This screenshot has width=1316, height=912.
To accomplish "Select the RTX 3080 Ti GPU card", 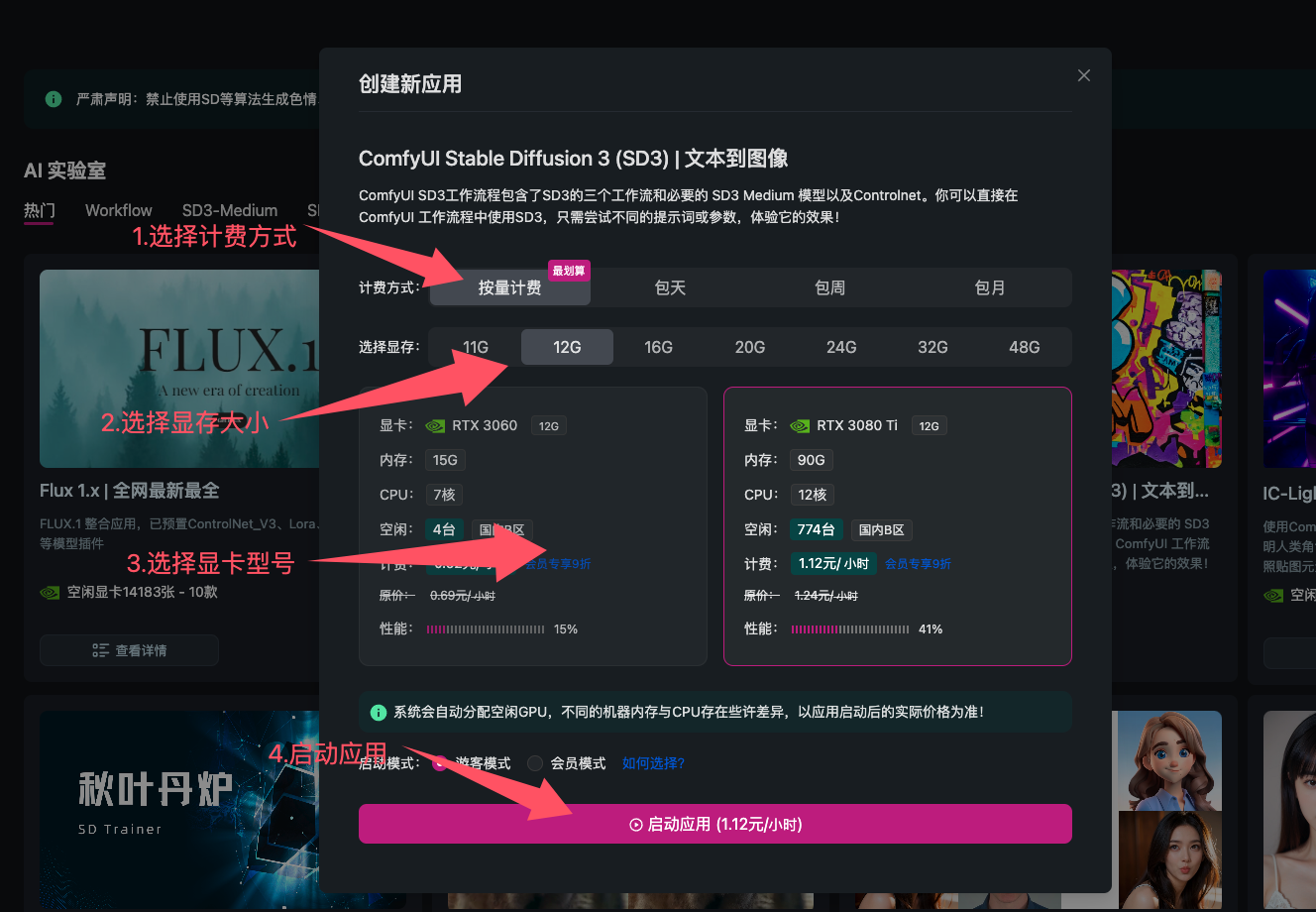I will [897, 525].
